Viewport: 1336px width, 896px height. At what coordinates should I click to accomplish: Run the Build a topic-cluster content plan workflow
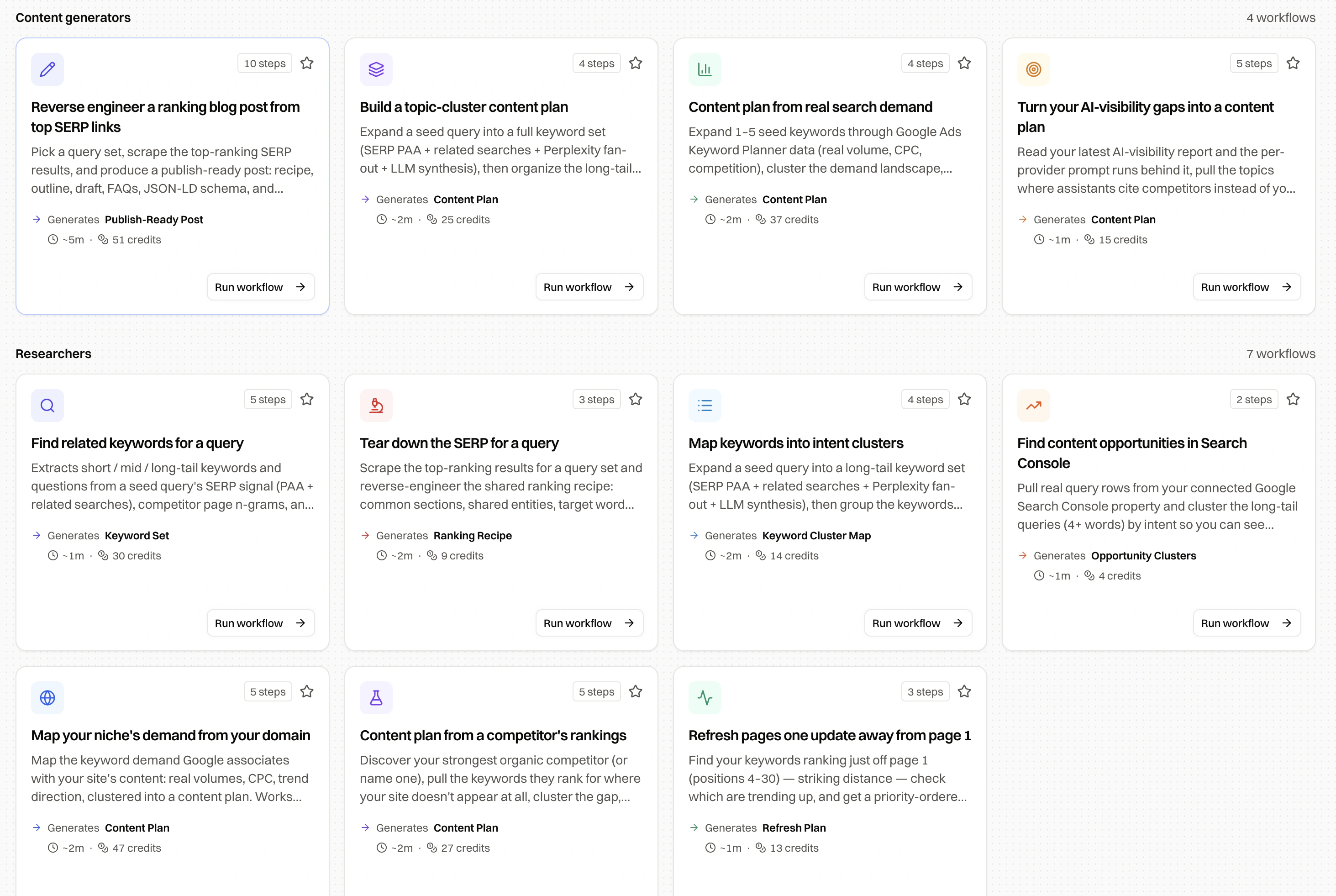589,287
